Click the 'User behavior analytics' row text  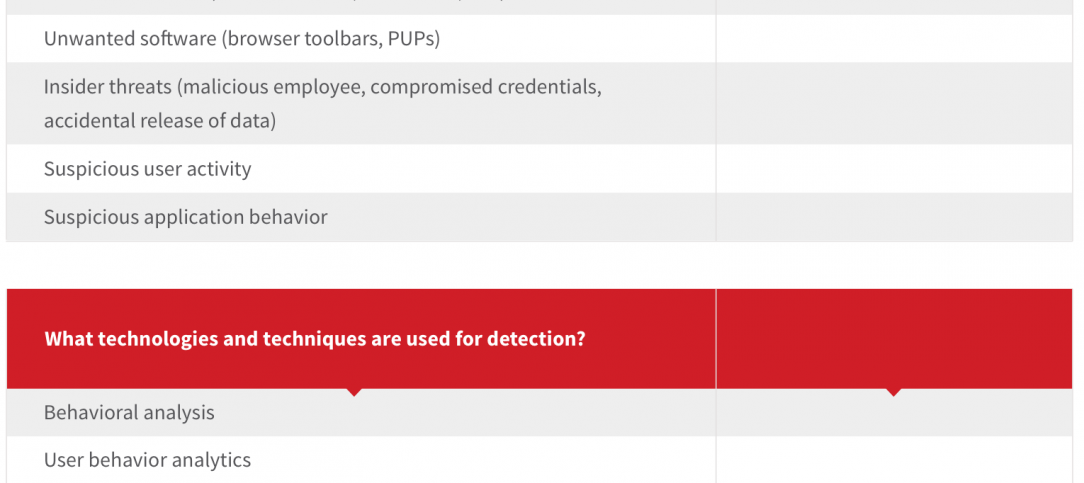pyautogui.click(x=147, y=460)
